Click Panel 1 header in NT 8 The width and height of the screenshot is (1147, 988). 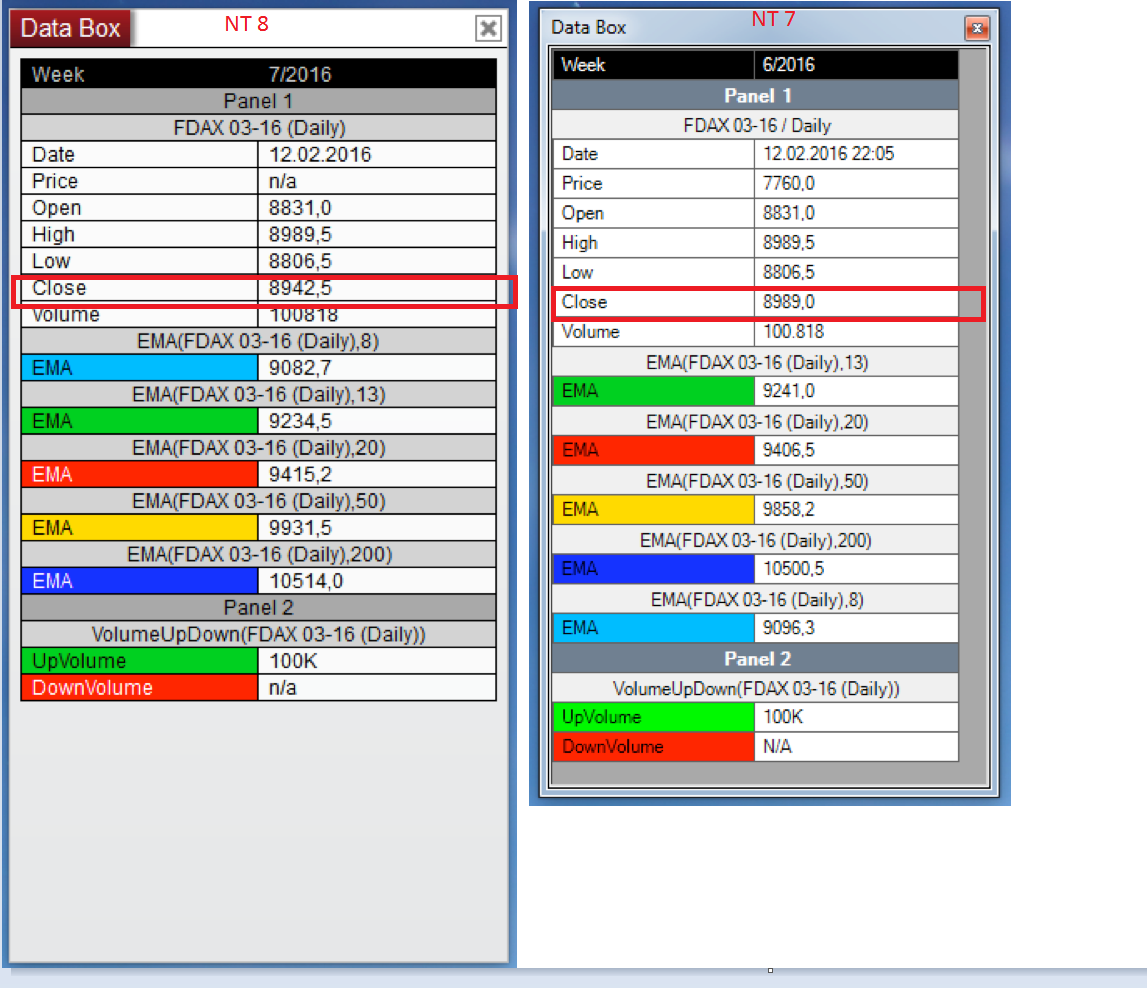click(x=258, y=101)
